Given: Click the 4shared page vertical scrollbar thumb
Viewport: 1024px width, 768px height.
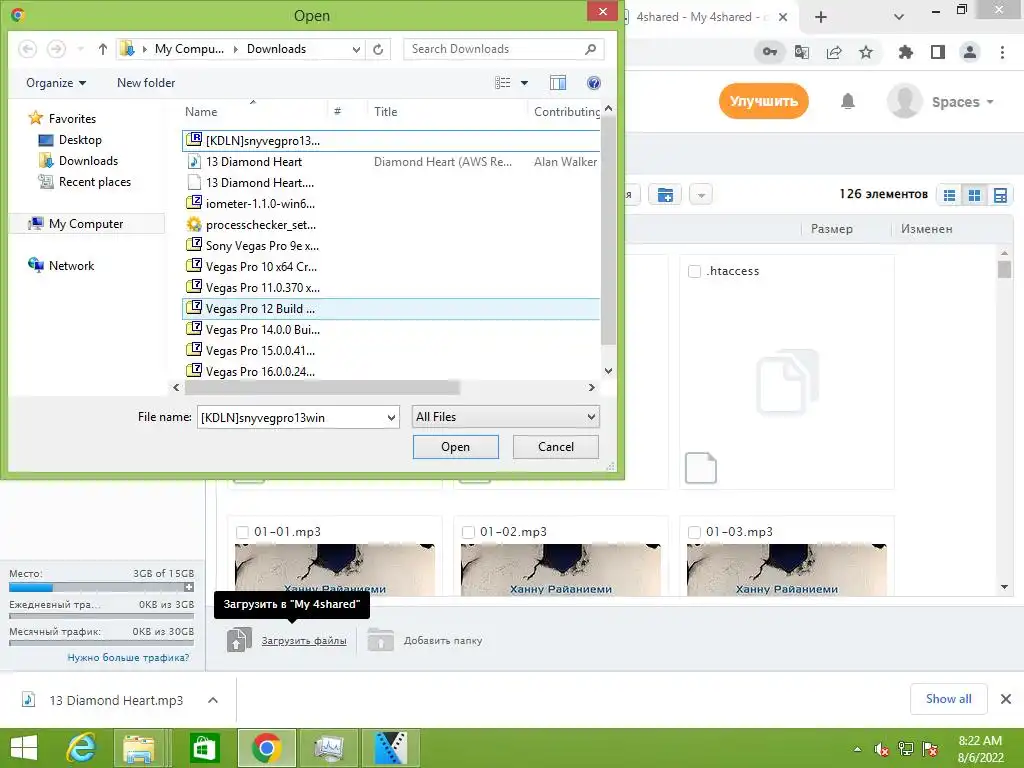Looking at the screenshot, I should coord(1004,269).
